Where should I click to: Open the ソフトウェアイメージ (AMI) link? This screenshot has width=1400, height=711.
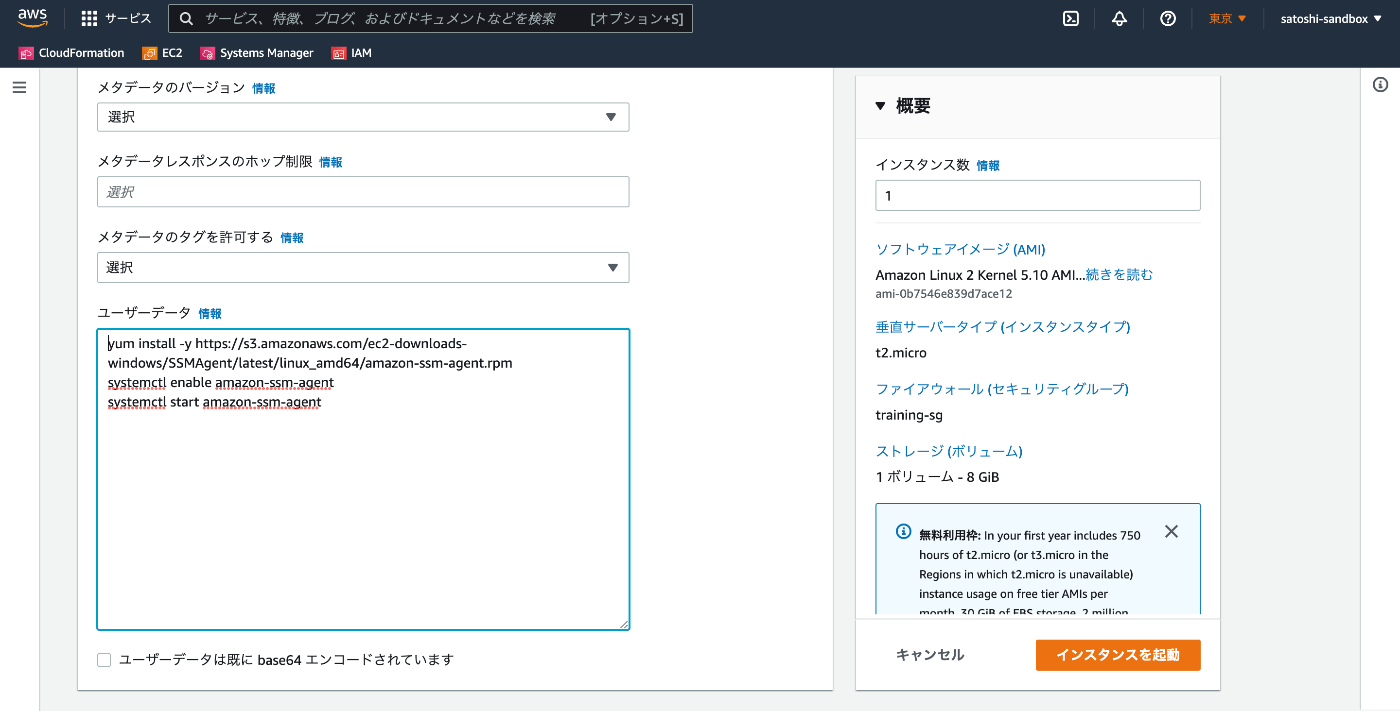[x=960, y=249]
